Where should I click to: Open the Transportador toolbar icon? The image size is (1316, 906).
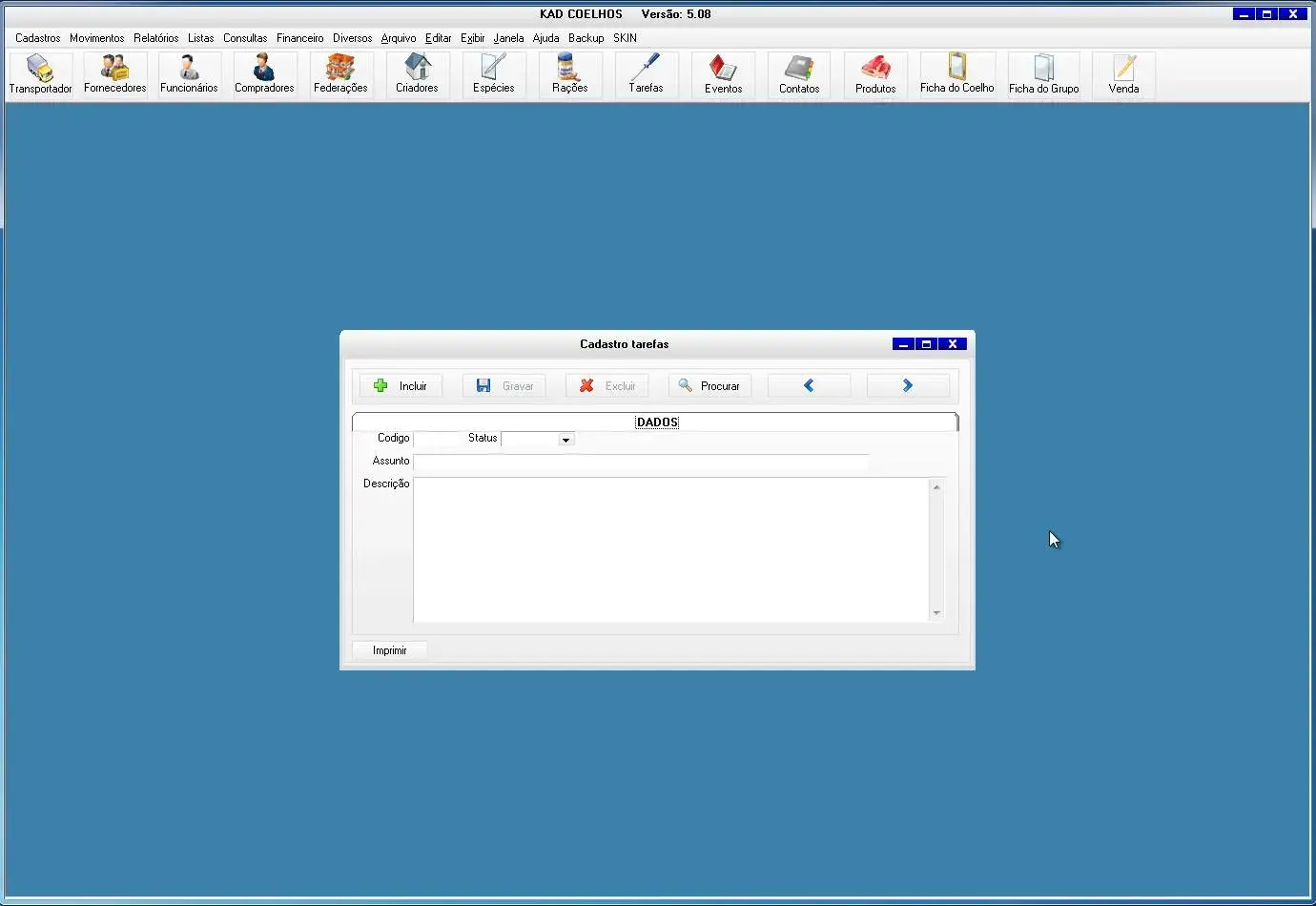40,75
